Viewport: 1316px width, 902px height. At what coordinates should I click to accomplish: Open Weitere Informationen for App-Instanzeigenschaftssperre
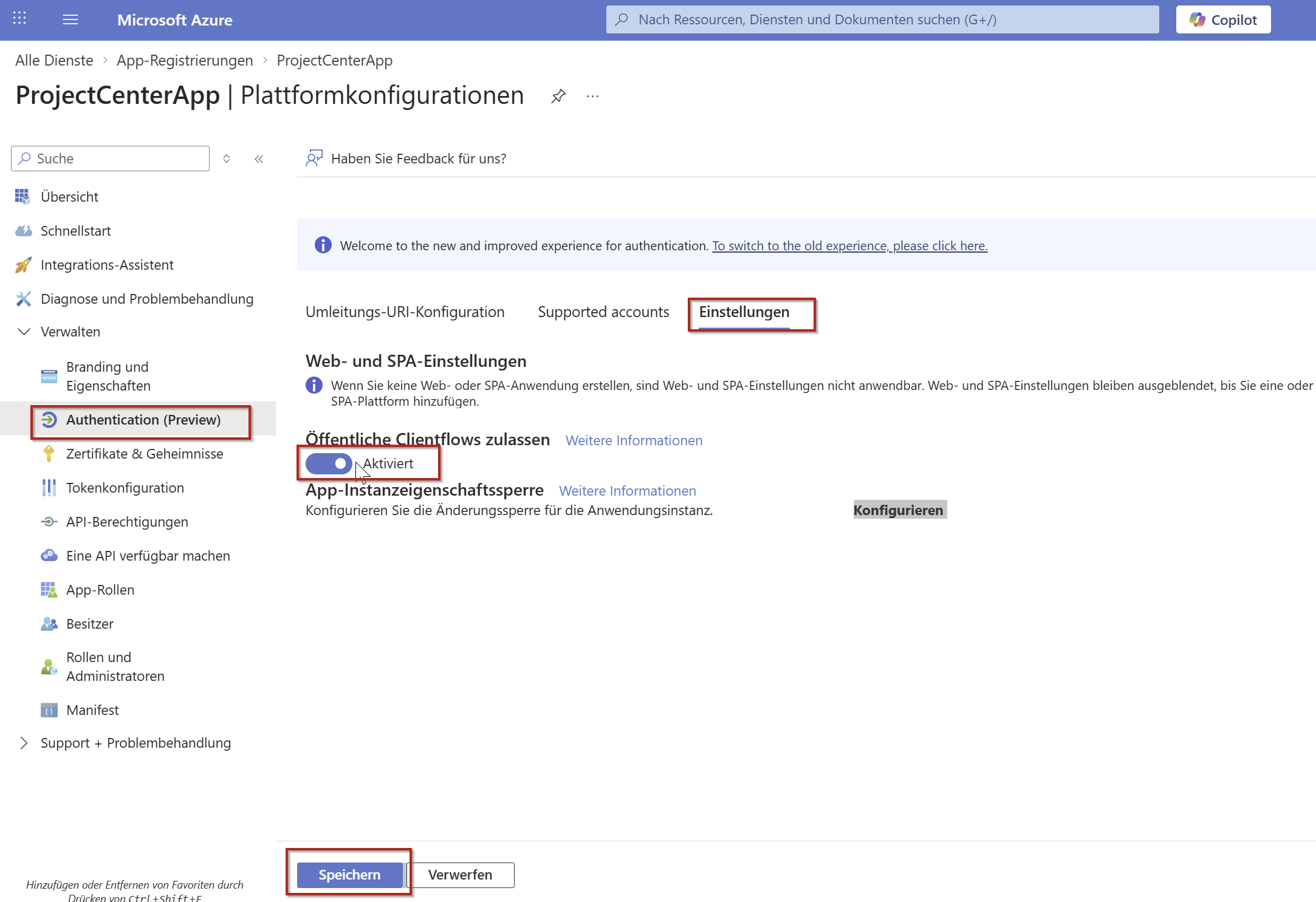(x=628, y=491)
